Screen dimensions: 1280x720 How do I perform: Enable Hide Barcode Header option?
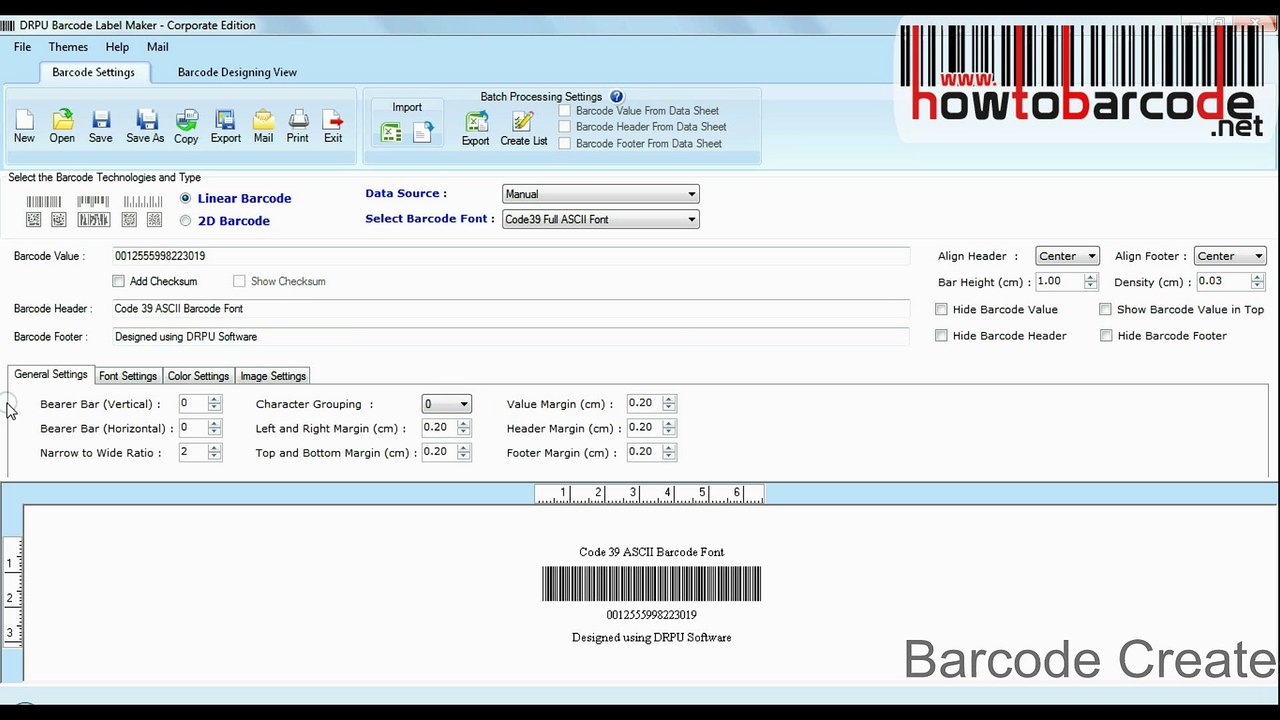941,336
